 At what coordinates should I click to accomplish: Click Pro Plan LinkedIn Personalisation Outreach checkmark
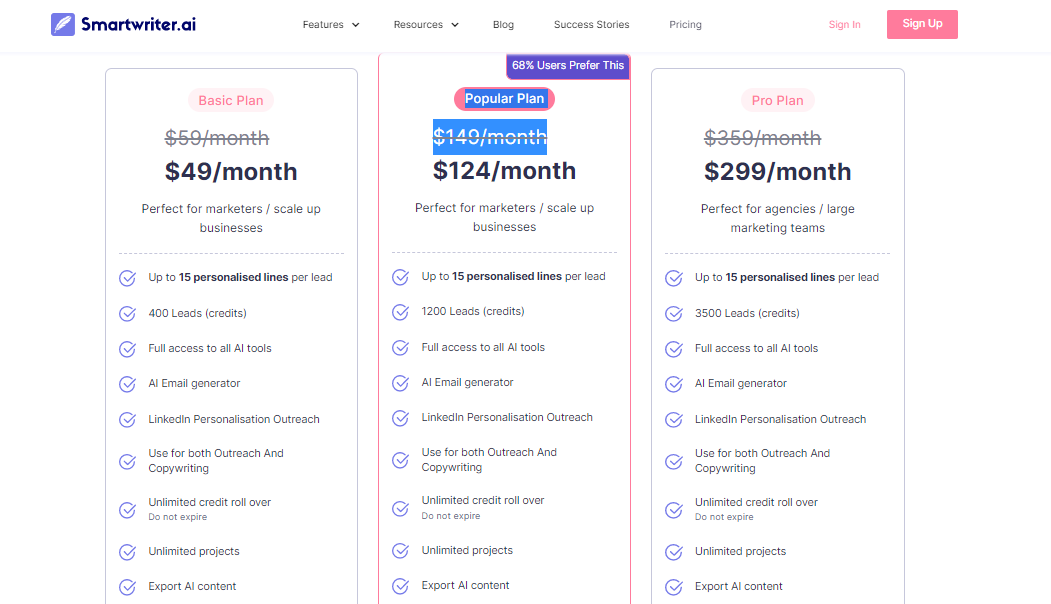click(x=673, y=420)
